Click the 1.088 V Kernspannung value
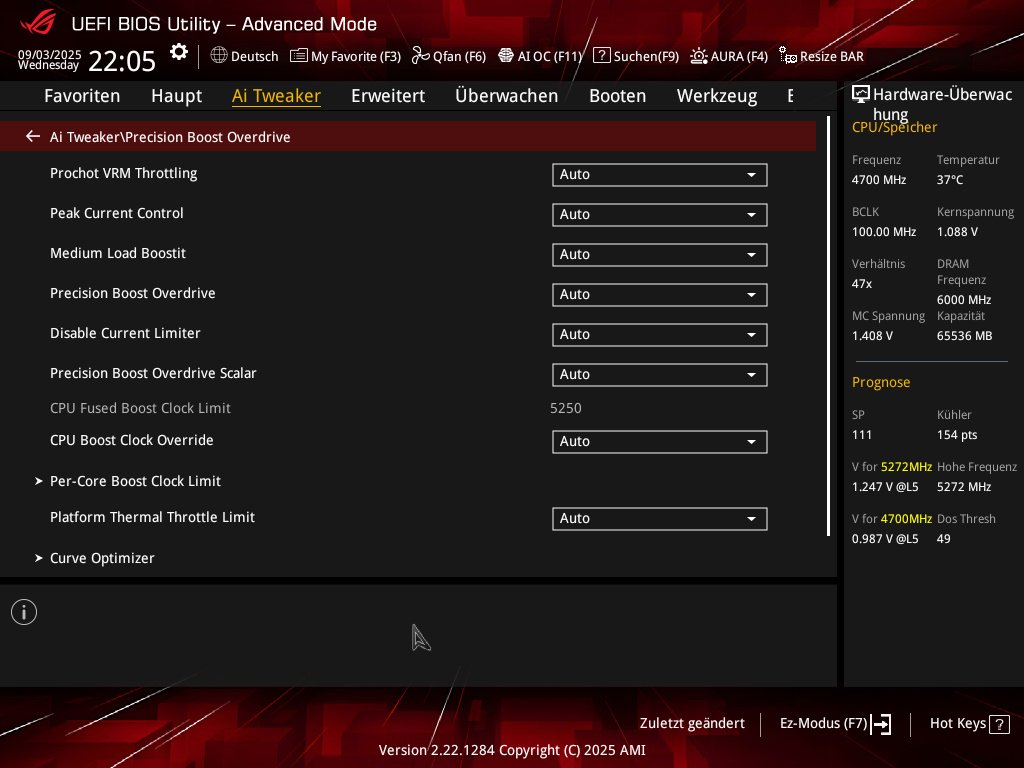This screenshot has width=1024, height=768. (957, 232)
